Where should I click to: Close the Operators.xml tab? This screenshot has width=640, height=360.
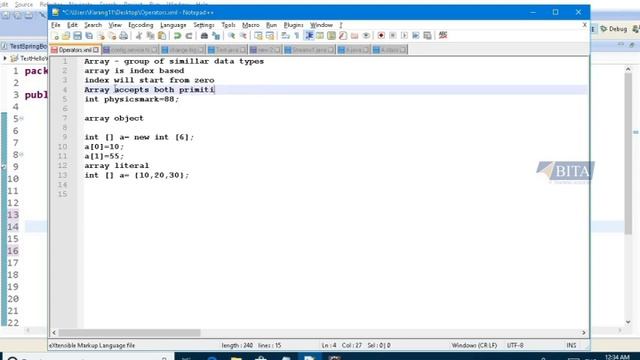96,50
